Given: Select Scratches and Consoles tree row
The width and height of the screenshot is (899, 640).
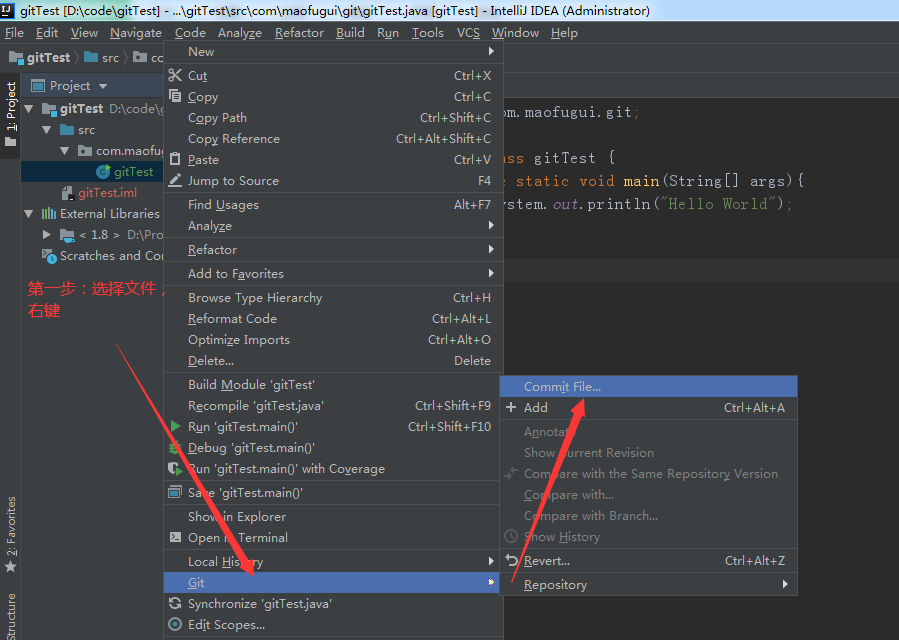Looking at the screenshot, I should tap(92, 256).
